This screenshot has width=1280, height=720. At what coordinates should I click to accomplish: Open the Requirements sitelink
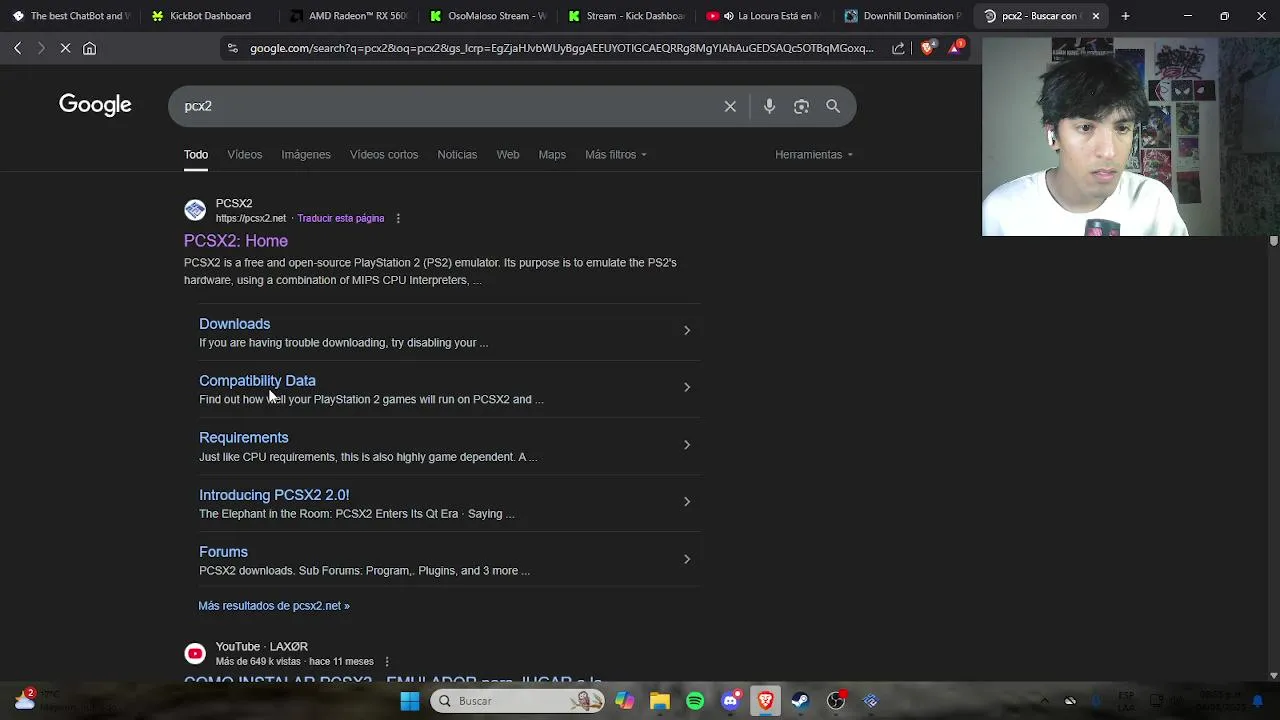pos(244,438)
